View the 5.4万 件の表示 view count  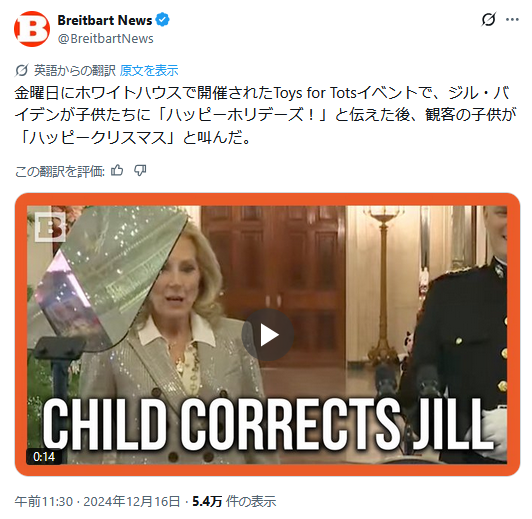234,501
